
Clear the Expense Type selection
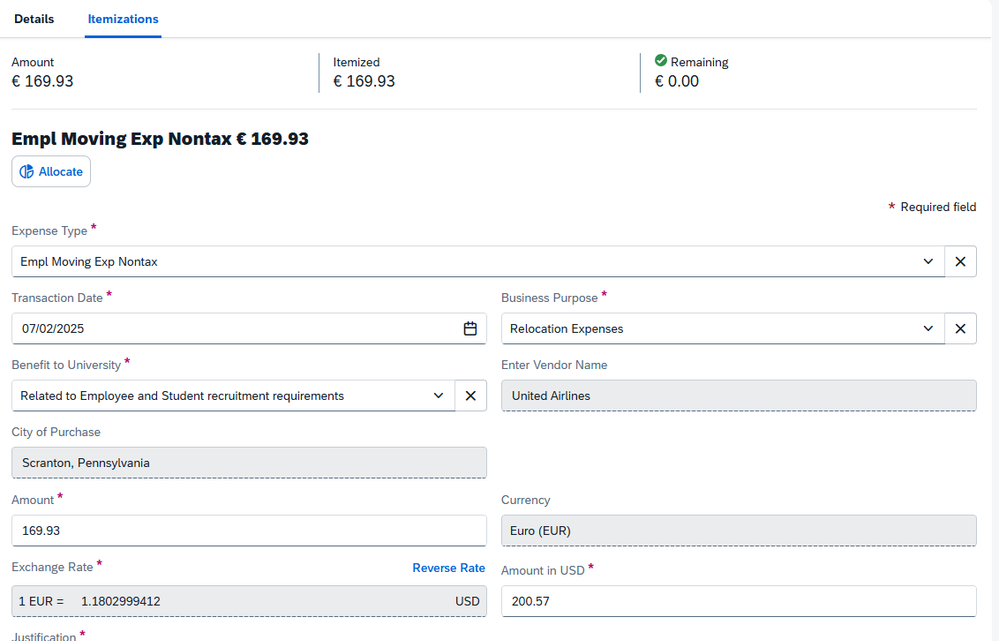coord(960,262)
